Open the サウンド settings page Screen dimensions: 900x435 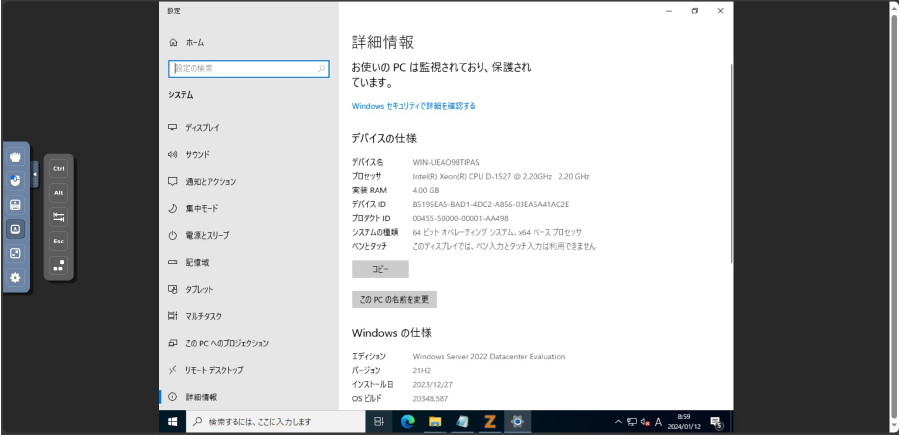(x=249, y=155)
